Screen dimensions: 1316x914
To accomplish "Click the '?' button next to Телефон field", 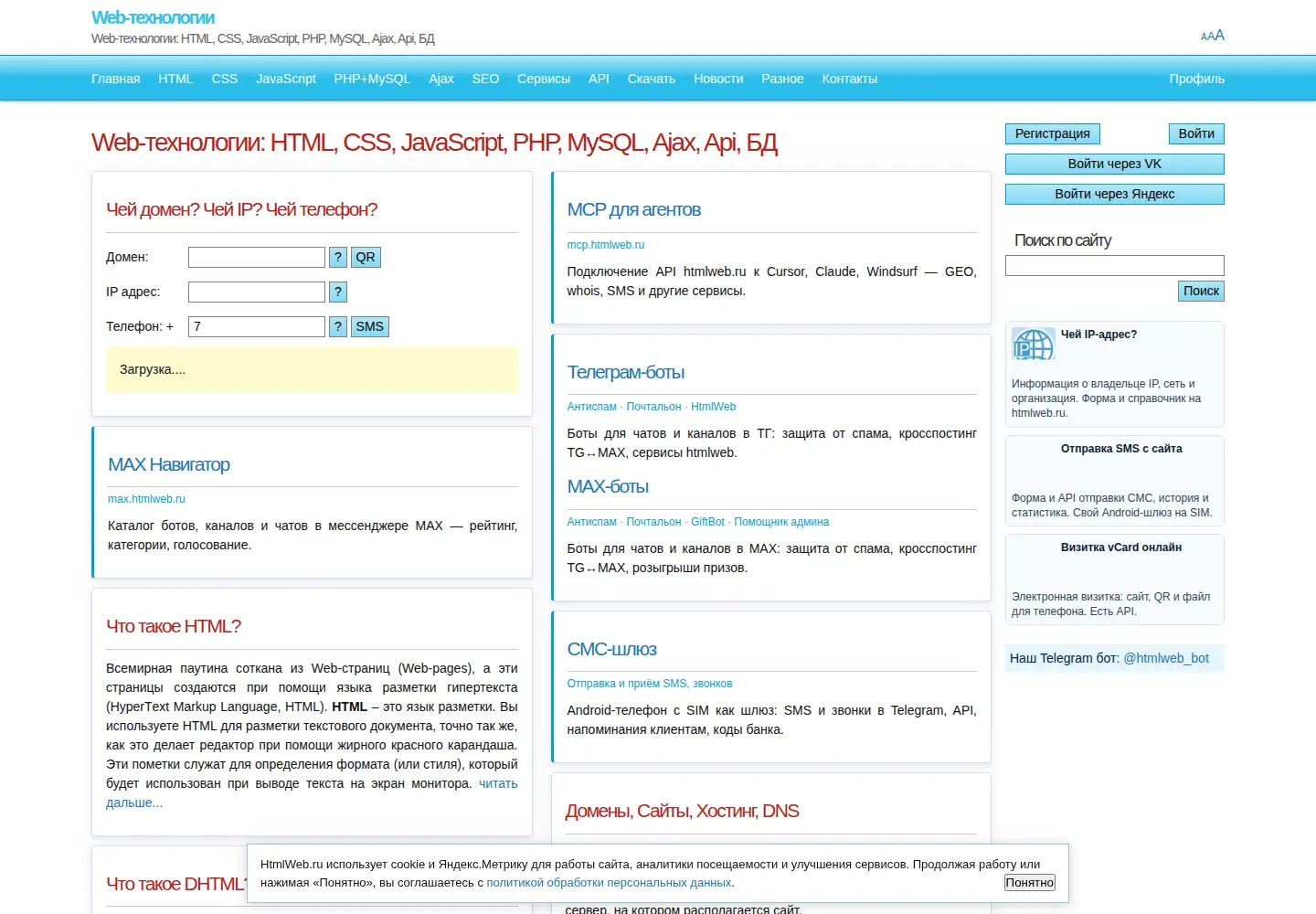I will (338, 326).
